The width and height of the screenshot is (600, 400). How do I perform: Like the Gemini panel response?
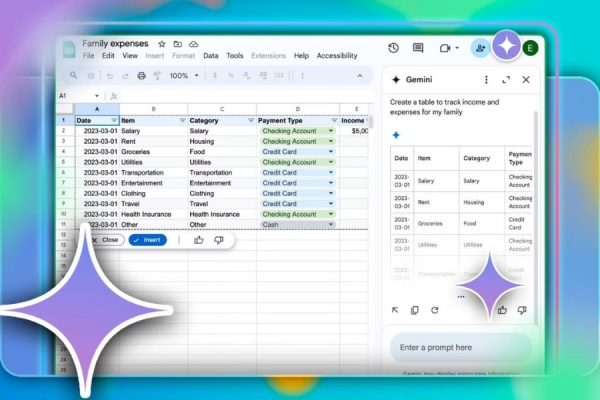pyautogui.click(x=502, y=310)
